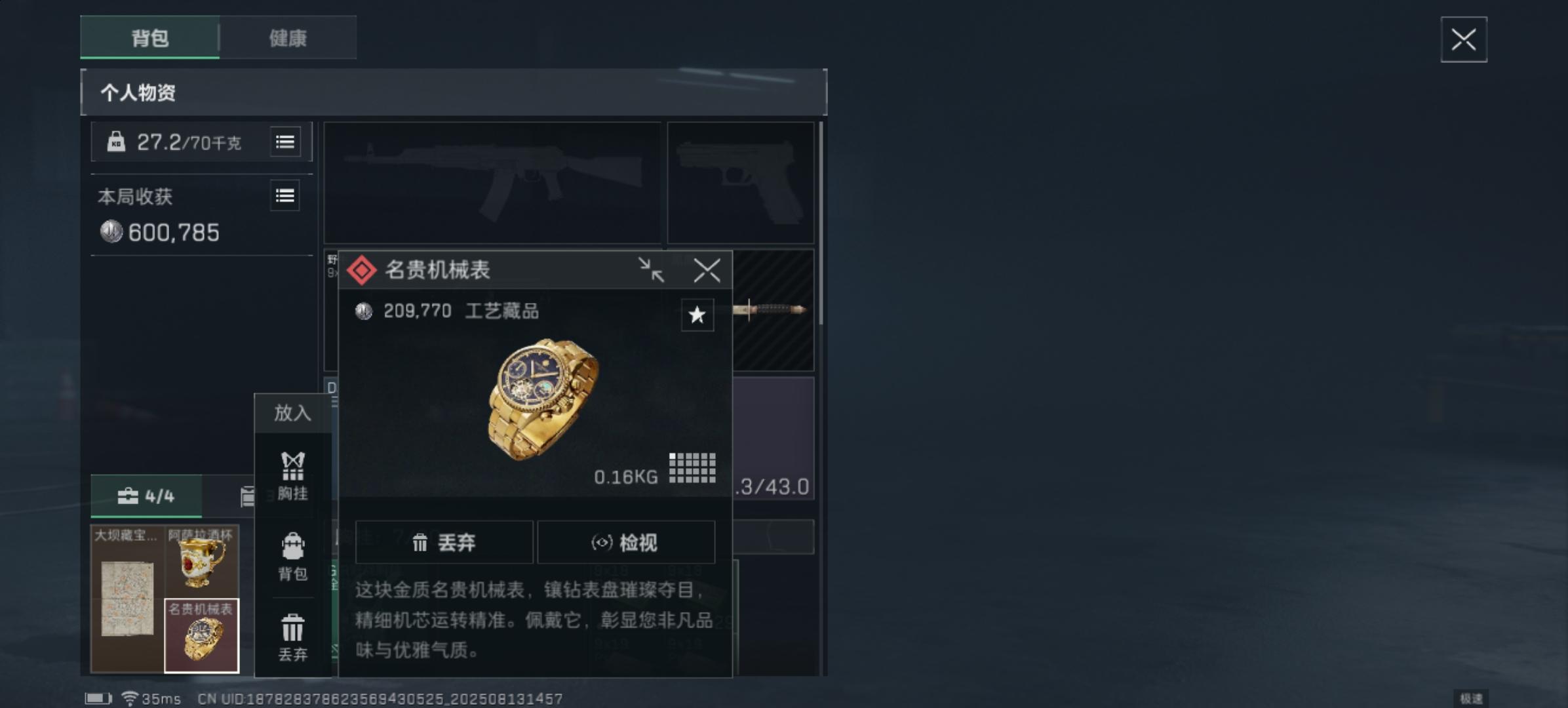Screen dimensions: 1568x708
Task: Click the empty pistol sidearm slot
Action: (740, 182)
